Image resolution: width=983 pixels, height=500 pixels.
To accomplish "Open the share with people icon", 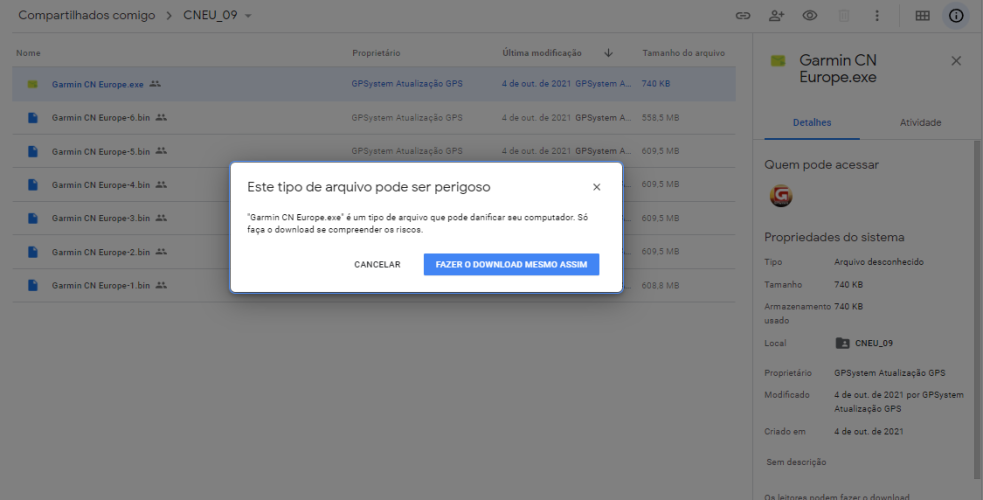I will (x=777, y=16).
